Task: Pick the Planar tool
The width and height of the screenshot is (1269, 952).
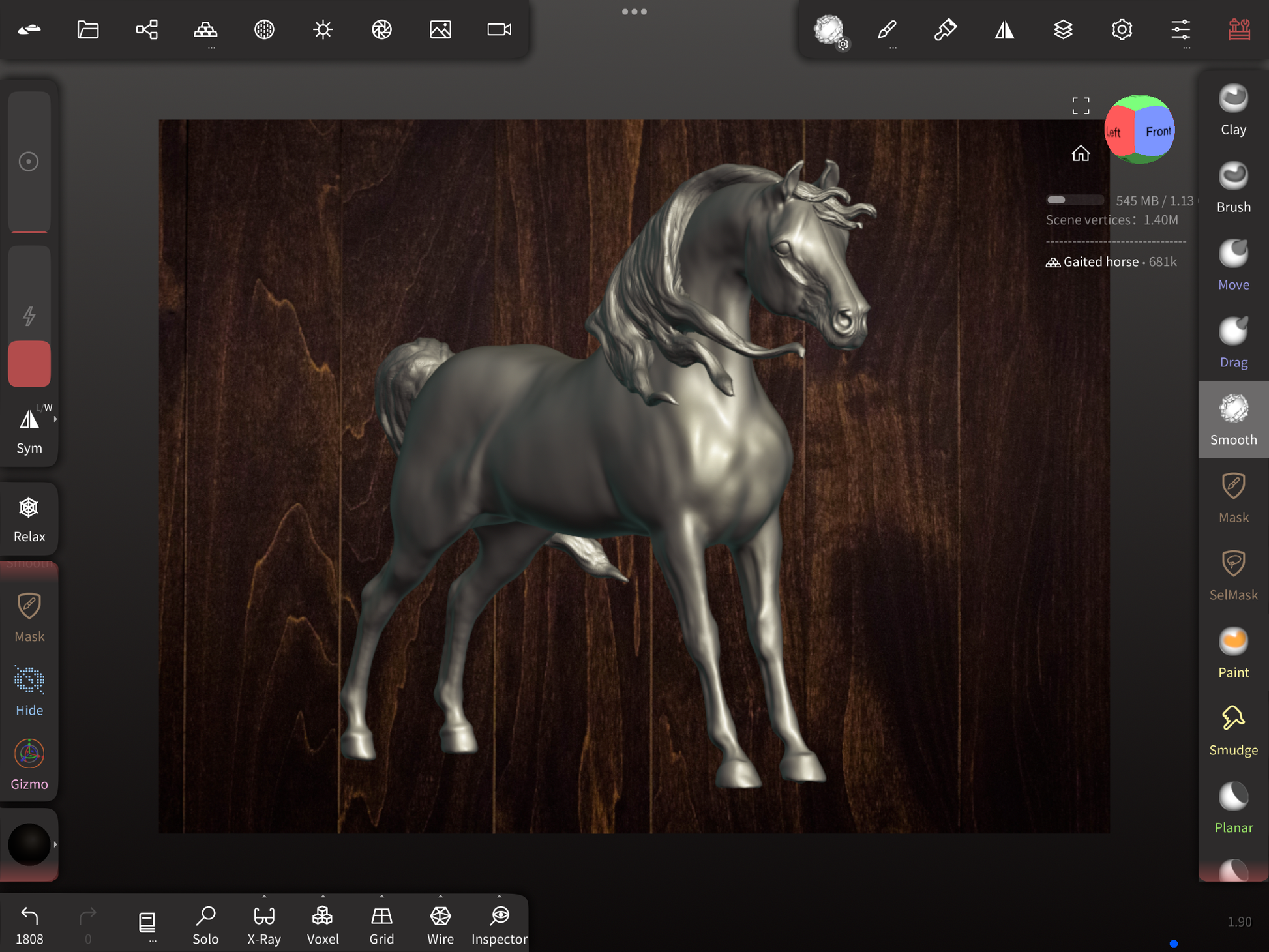Action: [1232, 807]
